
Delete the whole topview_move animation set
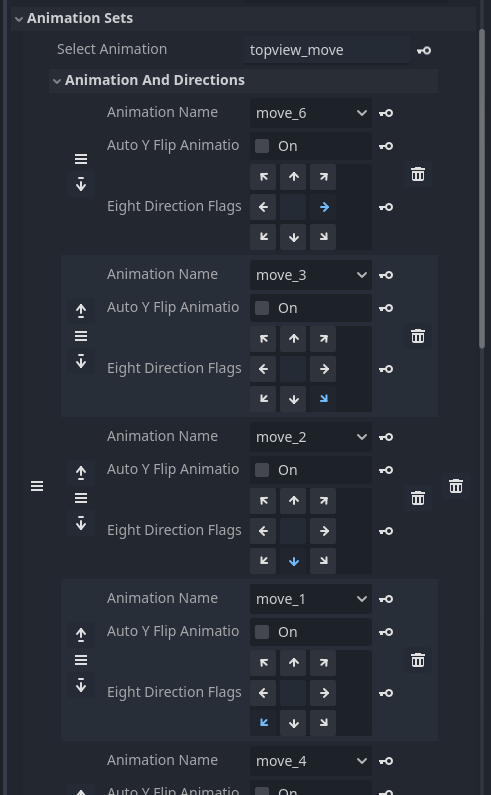point(456,486)
